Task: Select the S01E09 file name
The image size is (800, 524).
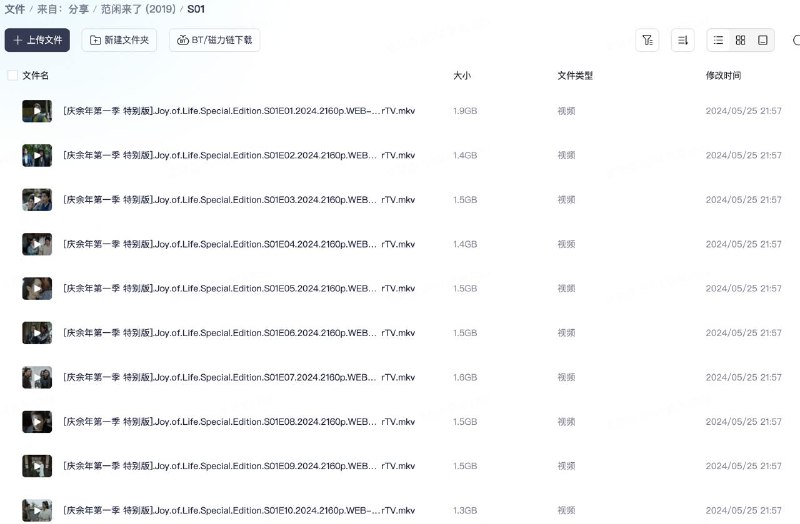Action: pos(239,466)
